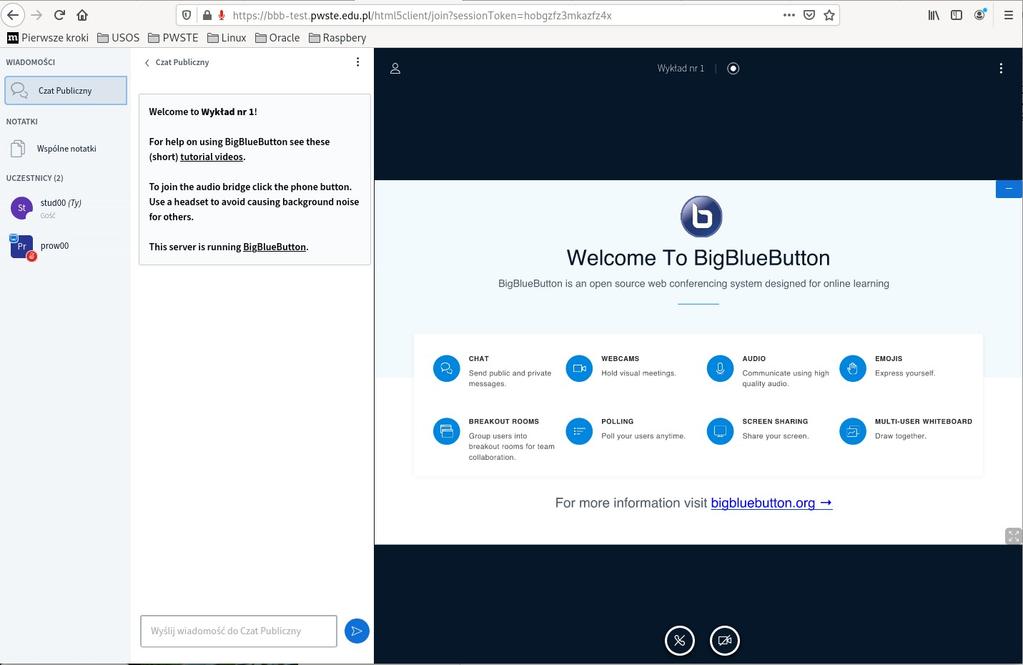1023x665 pixels.
Task: Click the Screen Sharing feature icon
Action: (x=720, y=431)
